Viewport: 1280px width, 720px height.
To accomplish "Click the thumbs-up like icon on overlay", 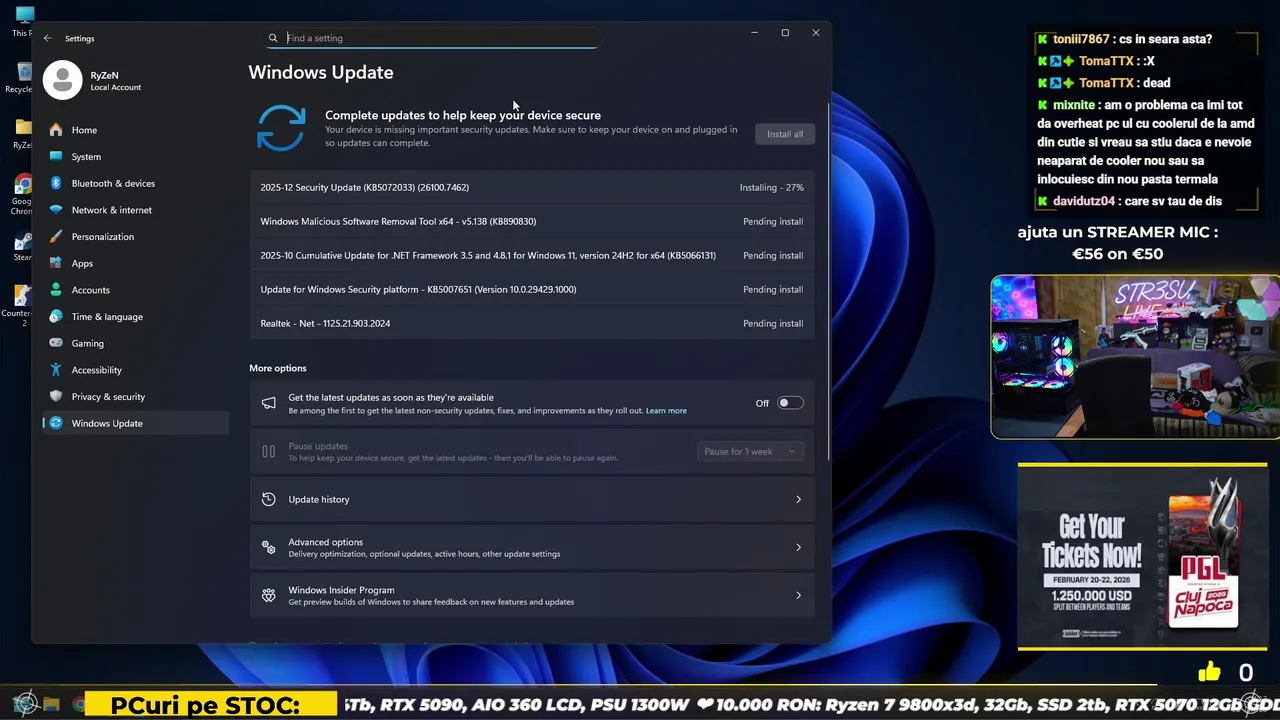I will (1210, 672).
